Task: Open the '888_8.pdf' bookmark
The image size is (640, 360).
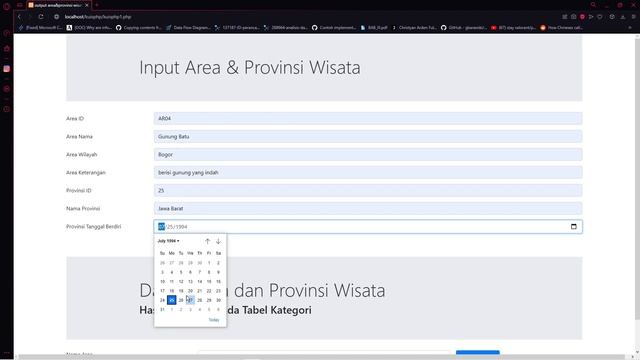Action: pos(374,28)
